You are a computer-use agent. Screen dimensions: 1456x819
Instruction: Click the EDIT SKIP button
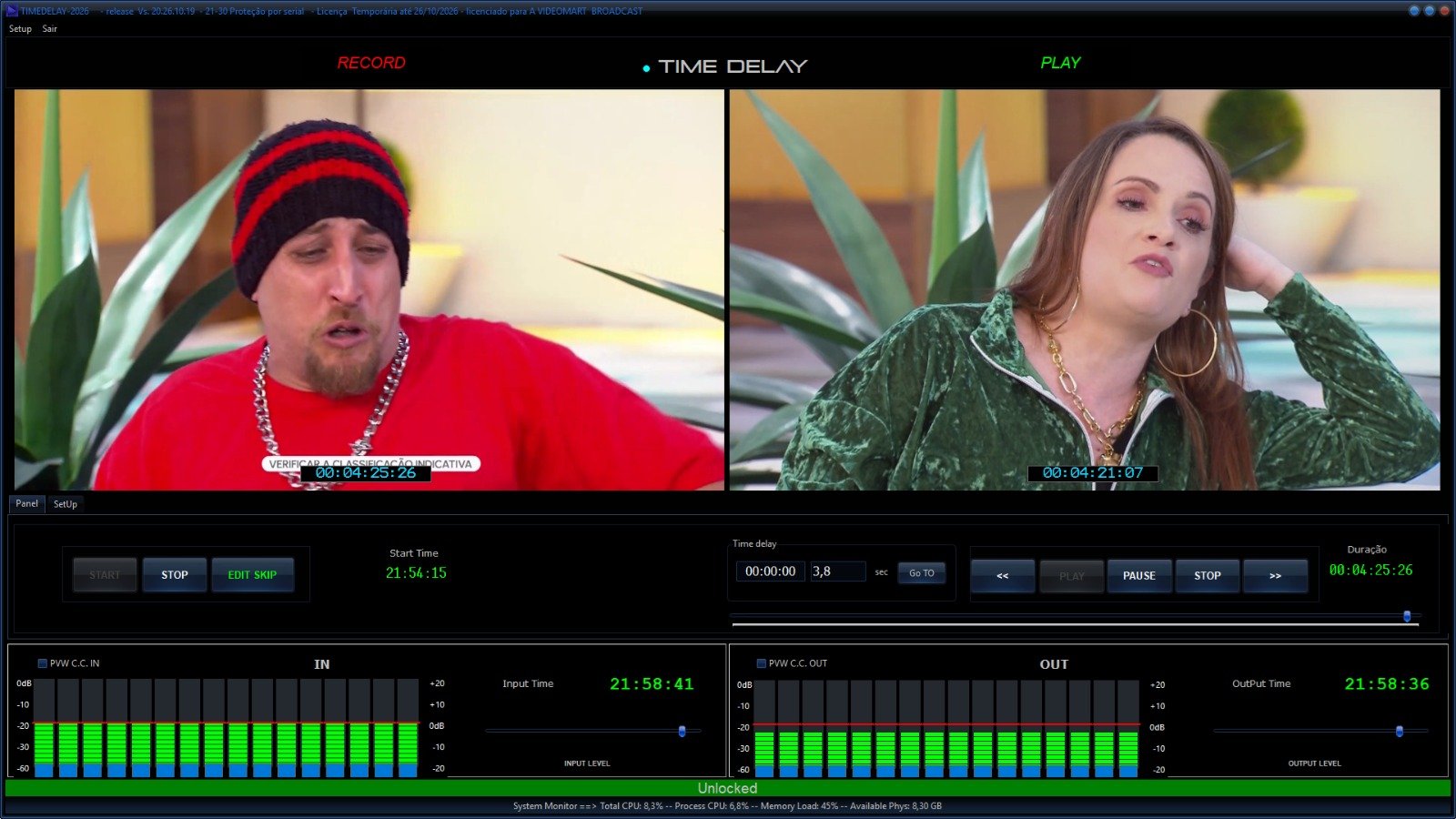tap(252, 575)
